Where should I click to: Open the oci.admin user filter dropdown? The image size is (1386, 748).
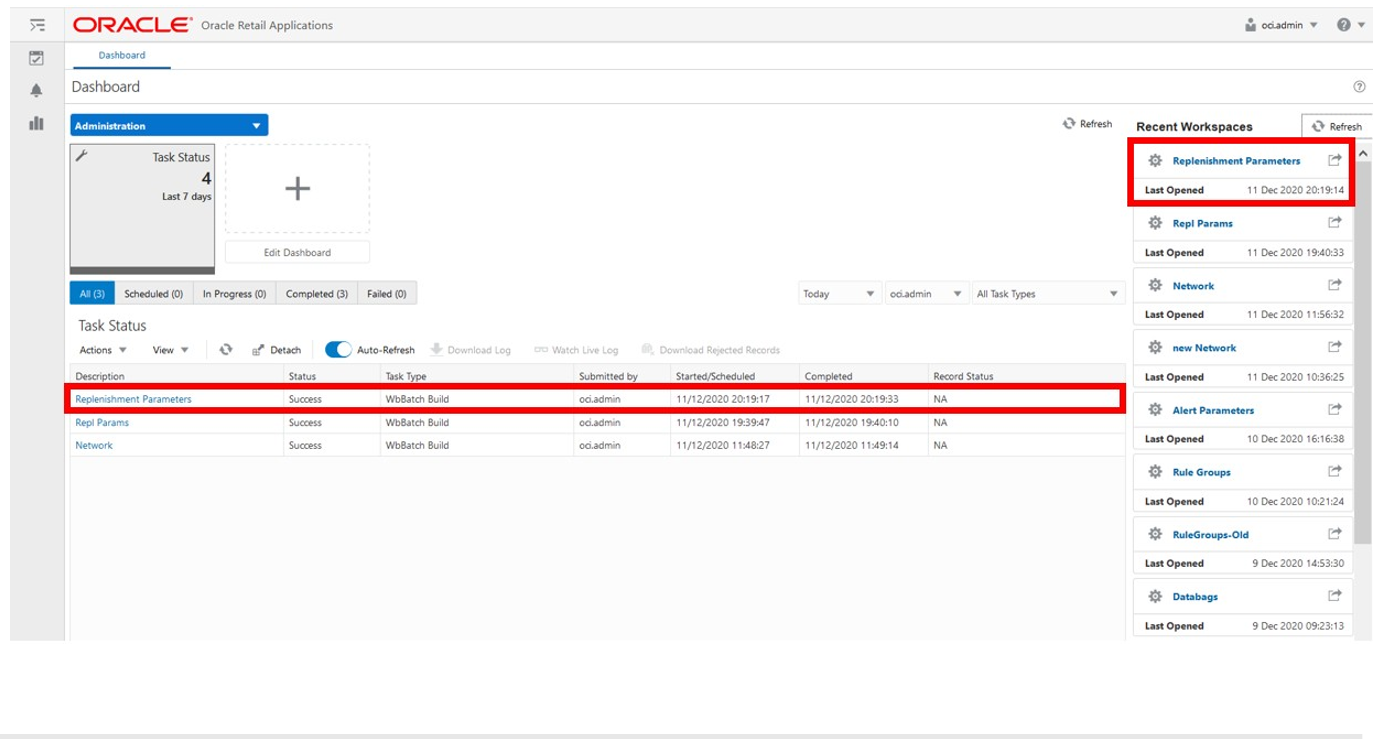(x=927, y=294)
